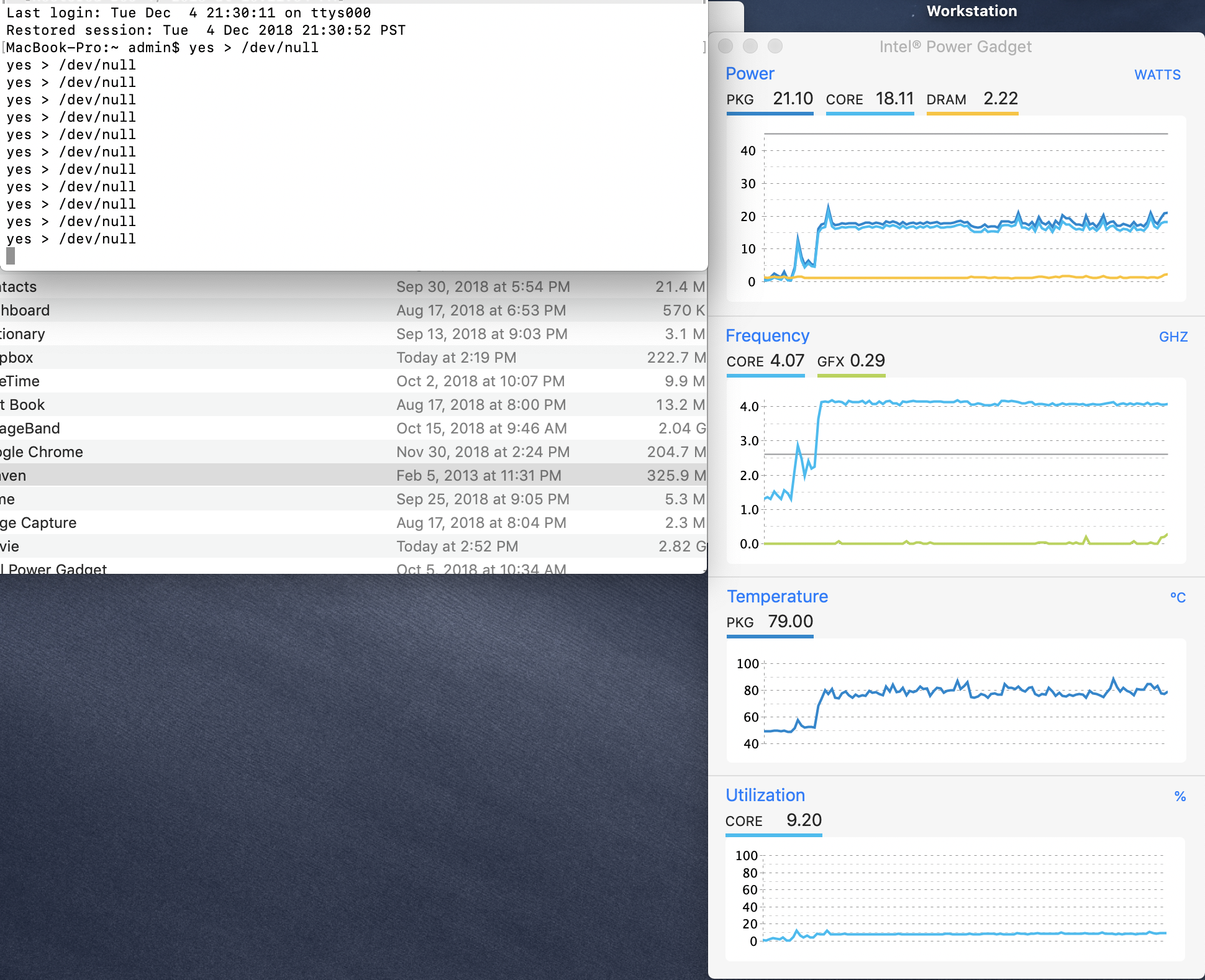
Task: Click the Terminal prompt line with admin$
Action: (162, 48)
